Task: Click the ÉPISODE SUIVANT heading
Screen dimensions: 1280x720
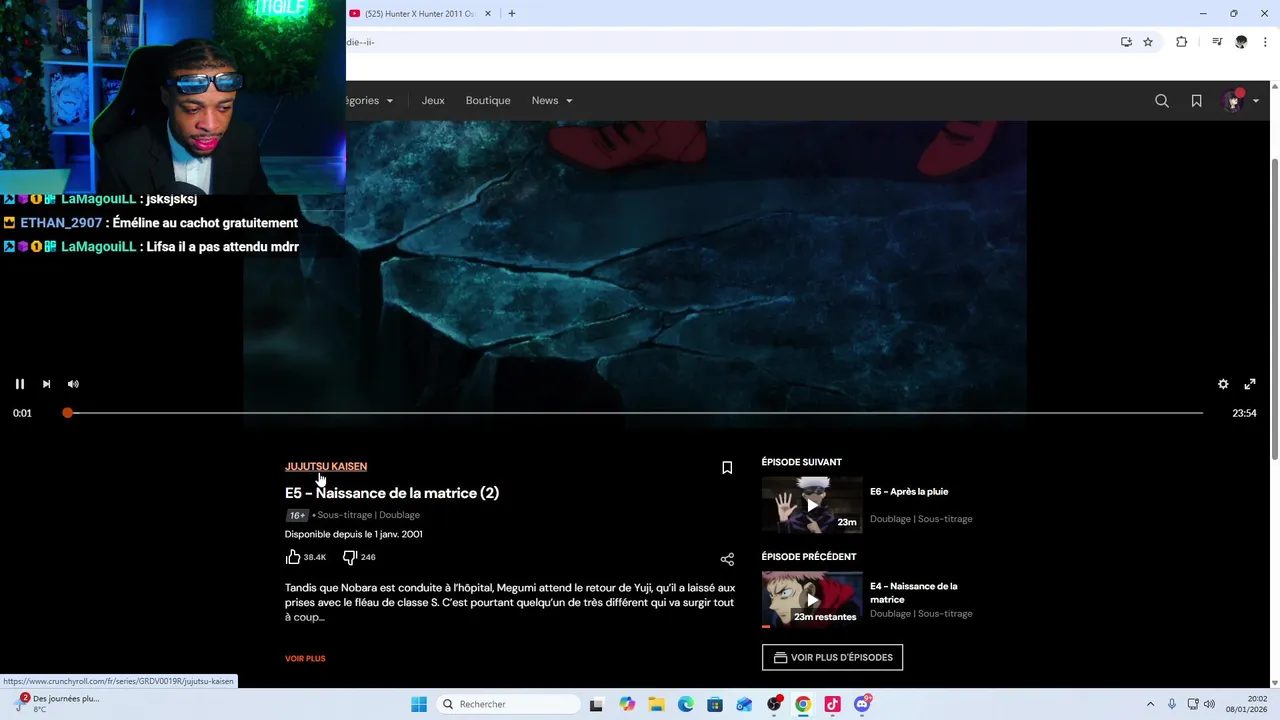Action: 802,462
